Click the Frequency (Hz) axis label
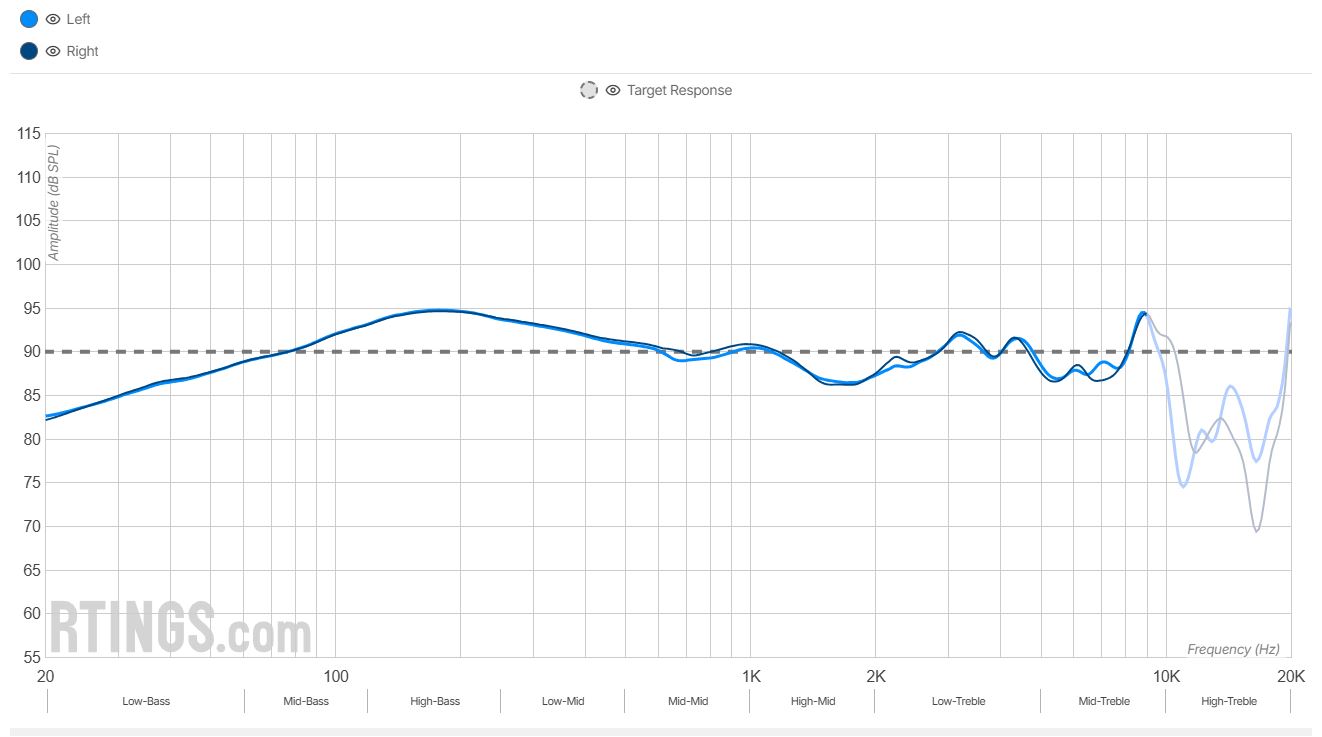This screenshot has height=737, width=1322. tap(1233, 649)
